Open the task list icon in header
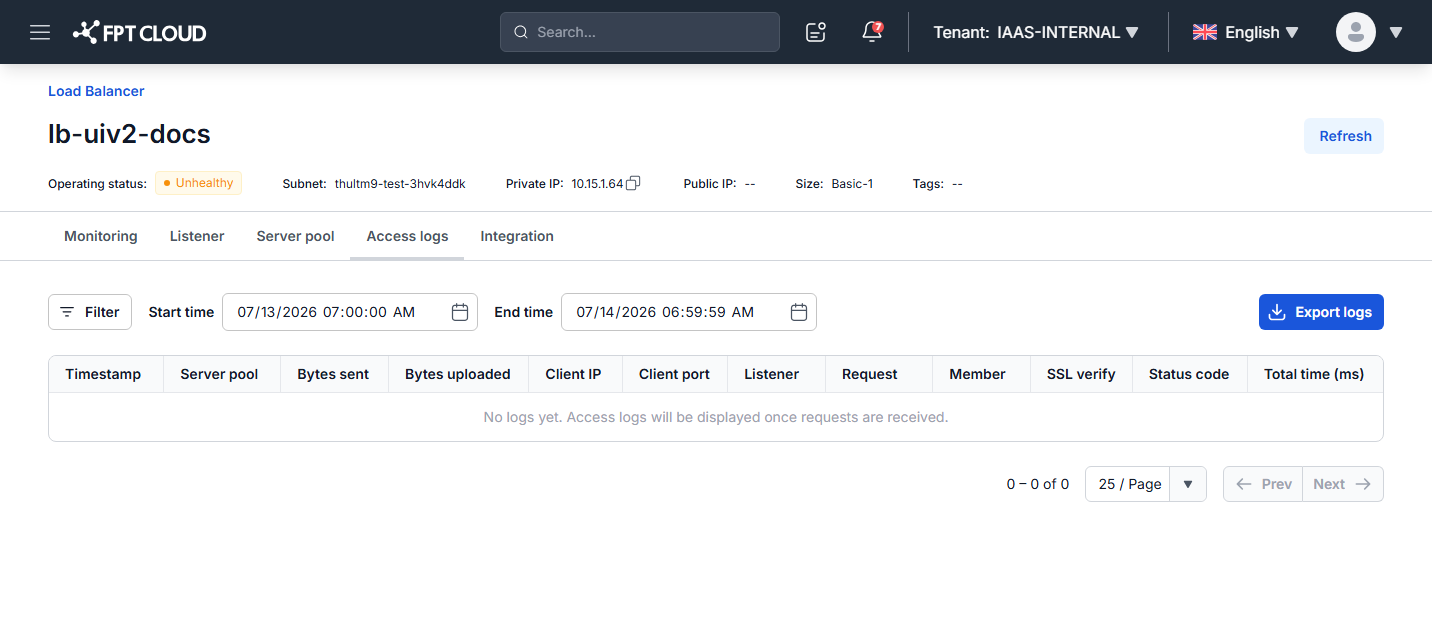1432x622 pixels. click(816, 32)
